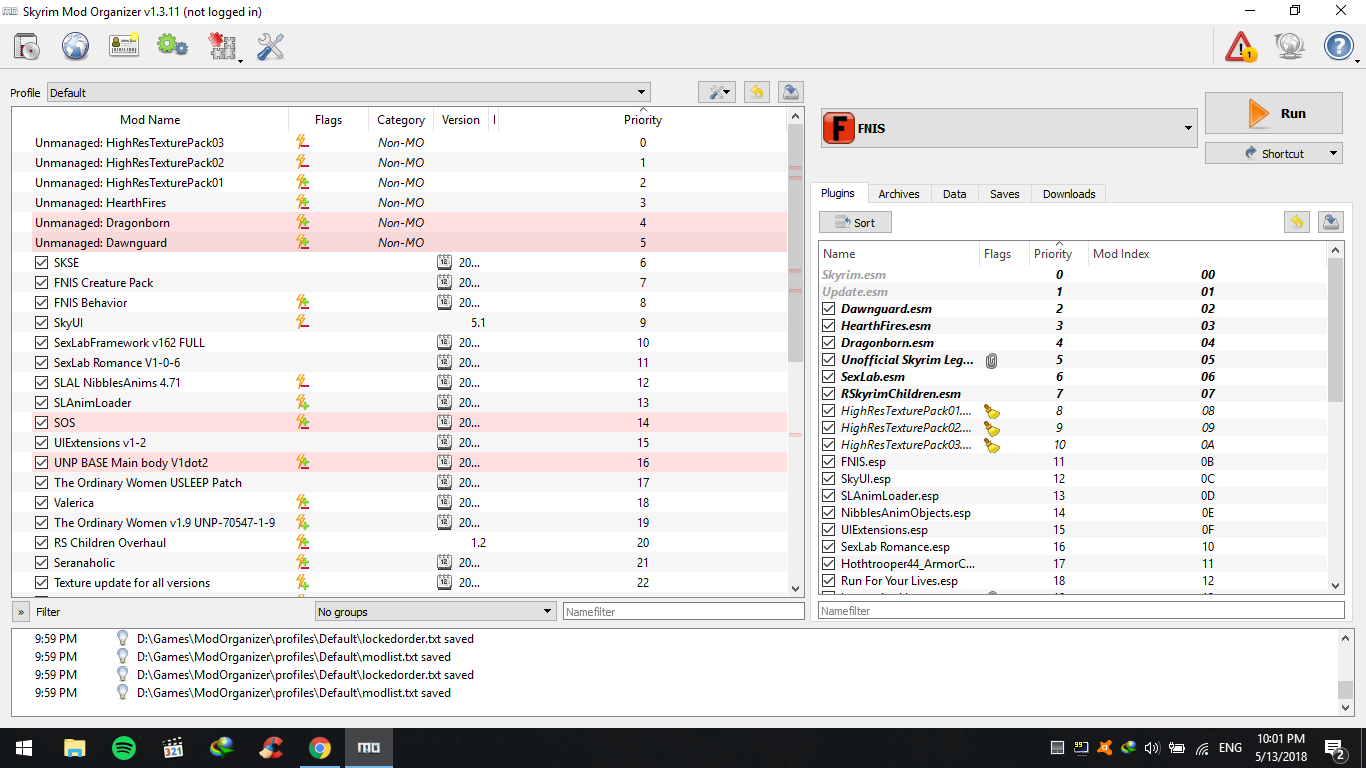The width and height of the screenshot is (1366, 768).
Task: Switch to the Plugins tab
Action: tap(838, 193)
